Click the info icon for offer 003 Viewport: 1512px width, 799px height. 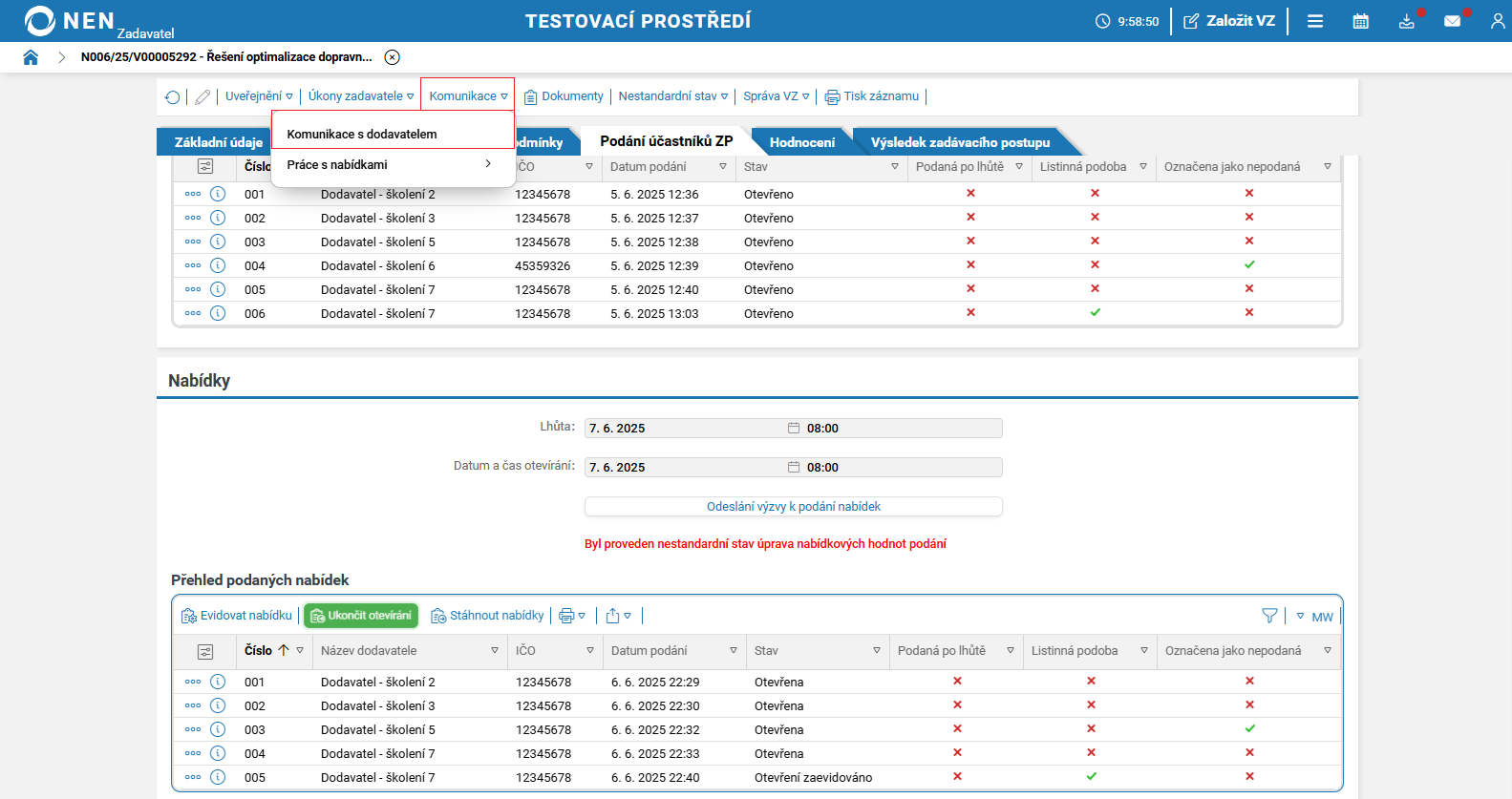218,729
